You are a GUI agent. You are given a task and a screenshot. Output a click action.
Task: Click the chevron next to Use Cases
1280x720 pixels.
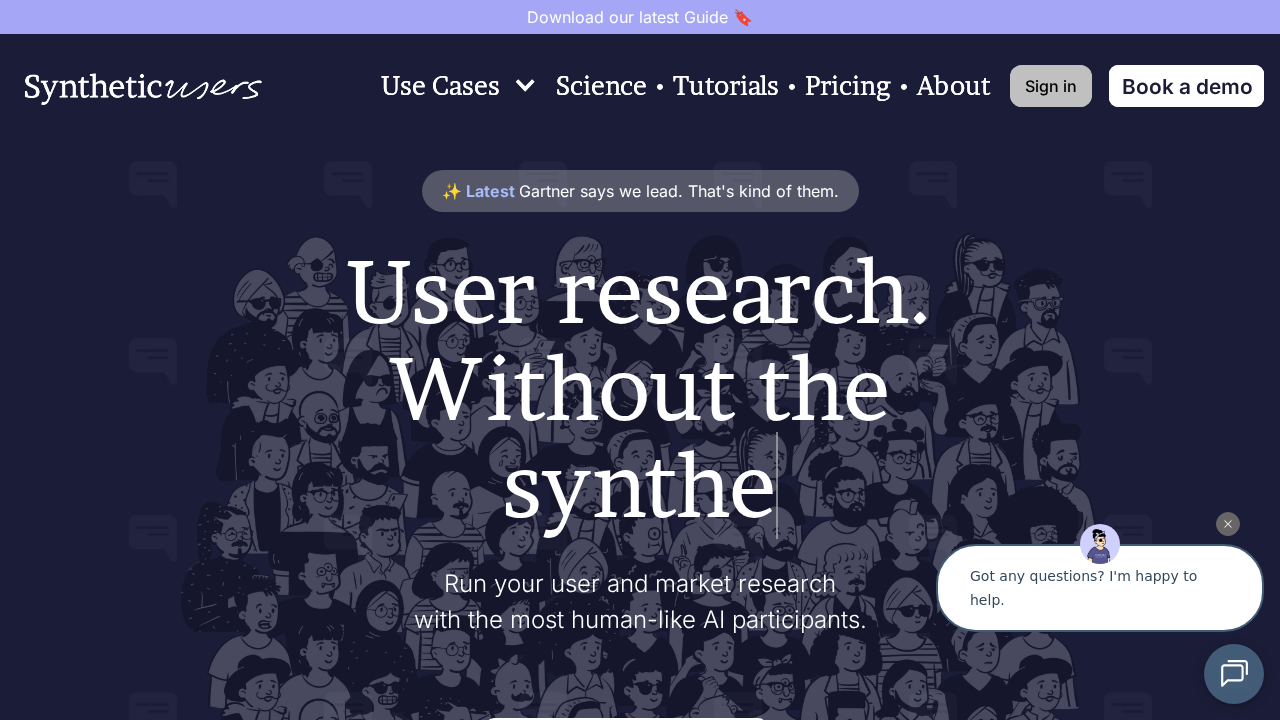click(x=525, y=86)
